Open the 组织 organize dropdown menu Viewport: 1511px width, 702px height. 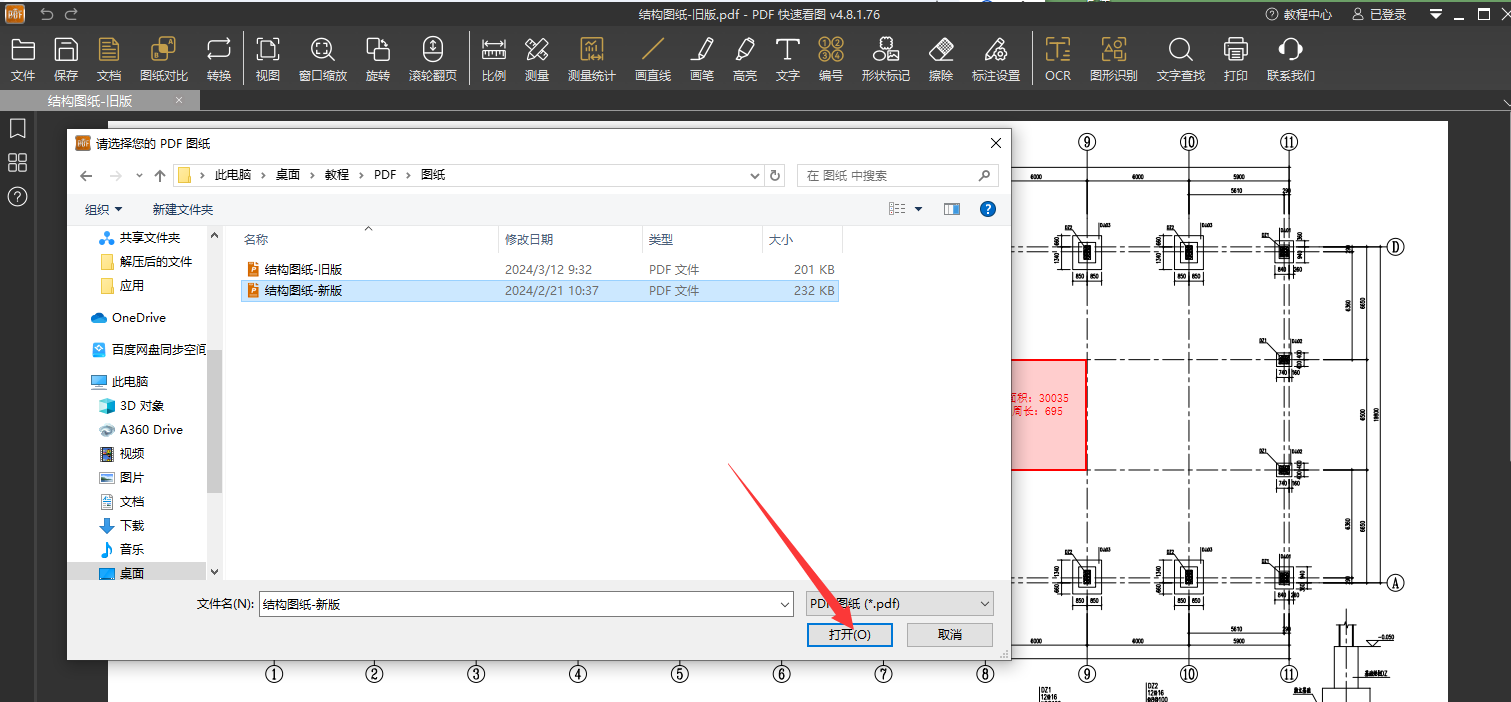[x=103, y=209]
